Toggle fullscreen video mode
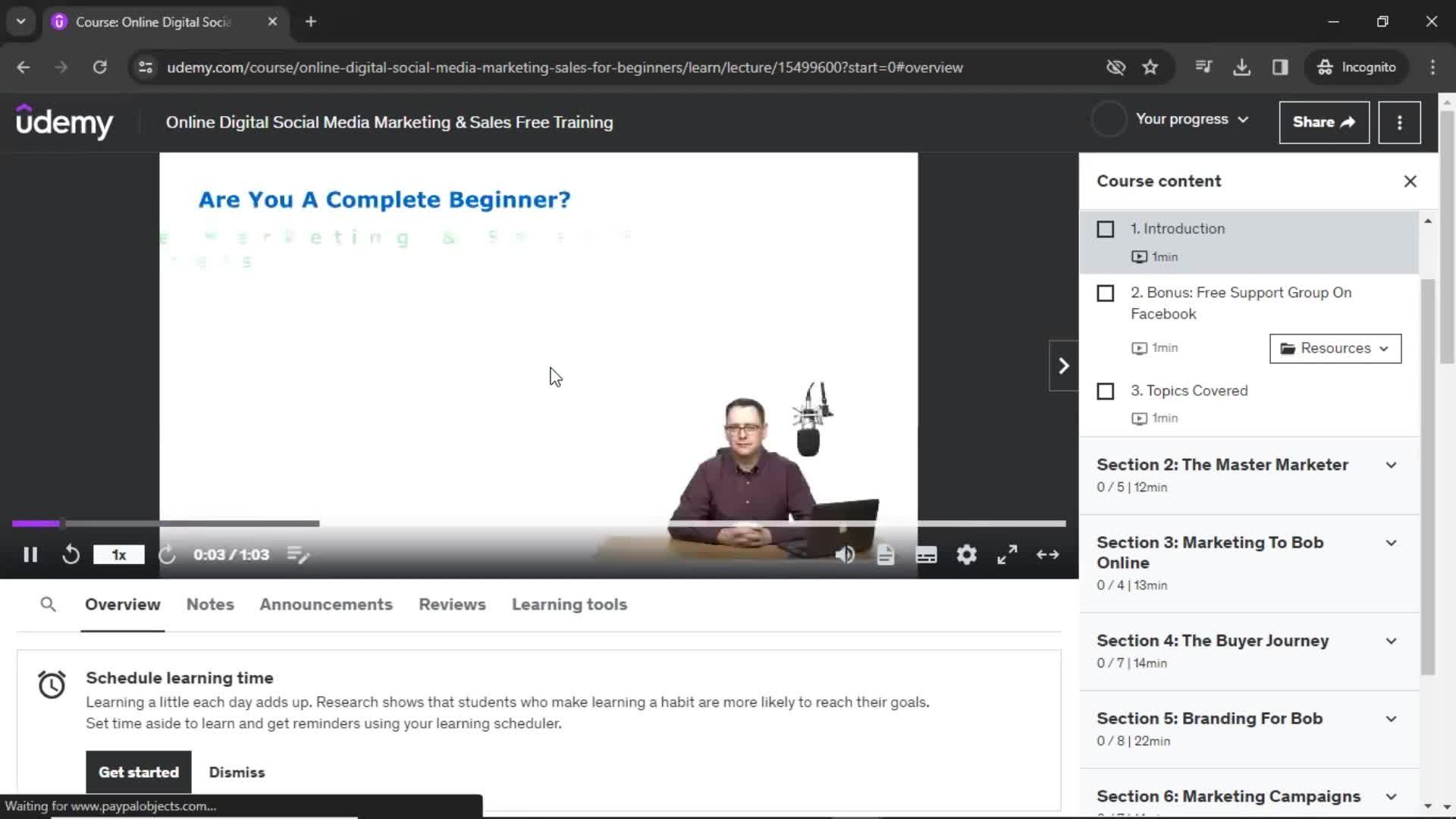1456x819 pixels. click(1008, 555)
